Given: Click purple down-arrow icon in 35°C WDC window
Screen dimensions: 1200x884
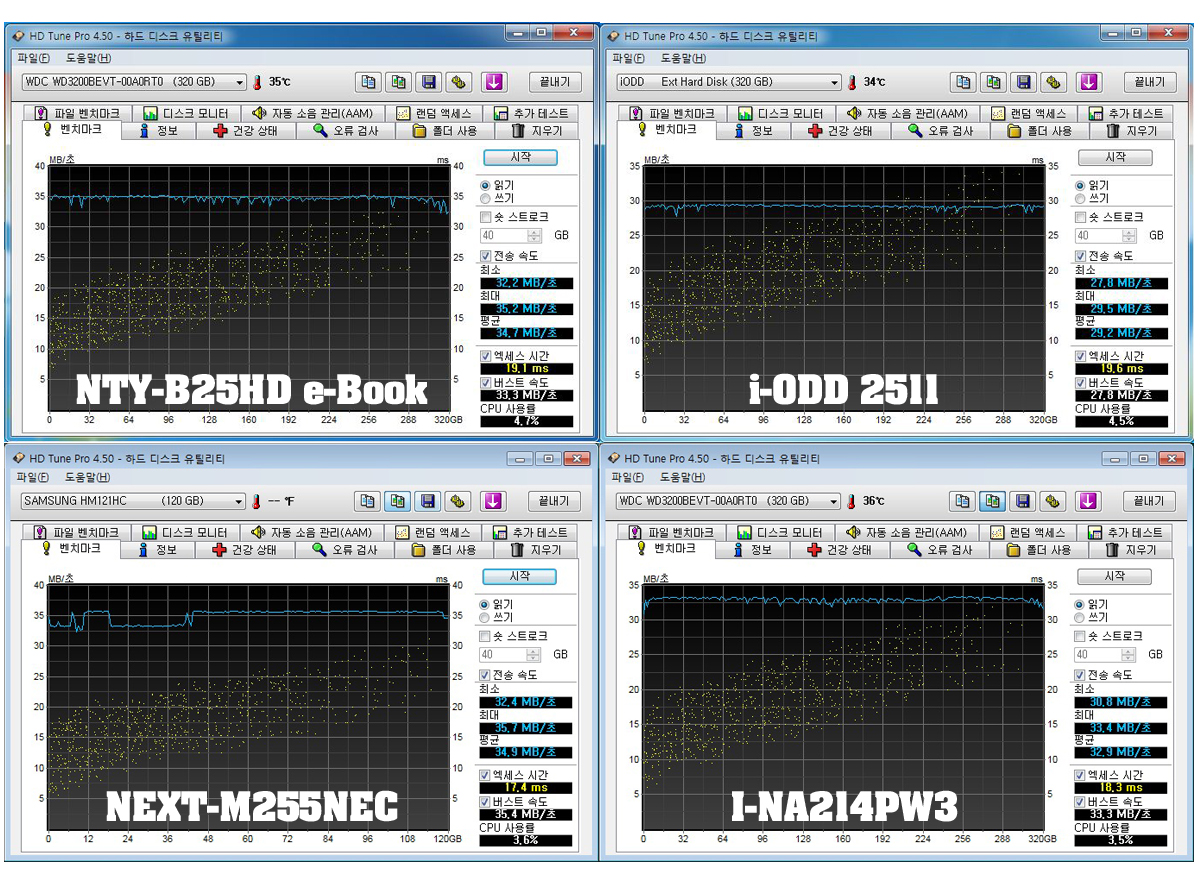Looking at the screenshot, I should (494, 82).
